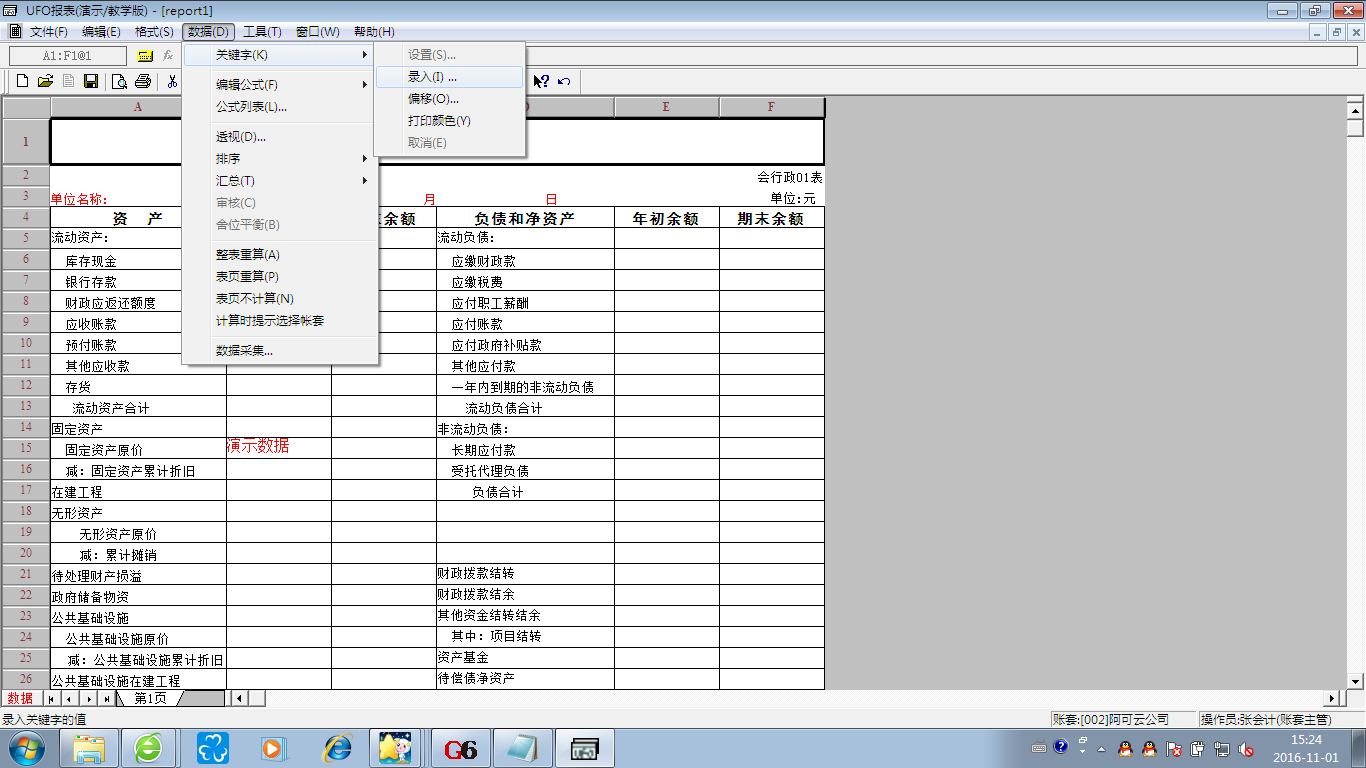
Task: Click the Printer icon in the toolbar
Action: pyautogui.click(x=142, y=81)
